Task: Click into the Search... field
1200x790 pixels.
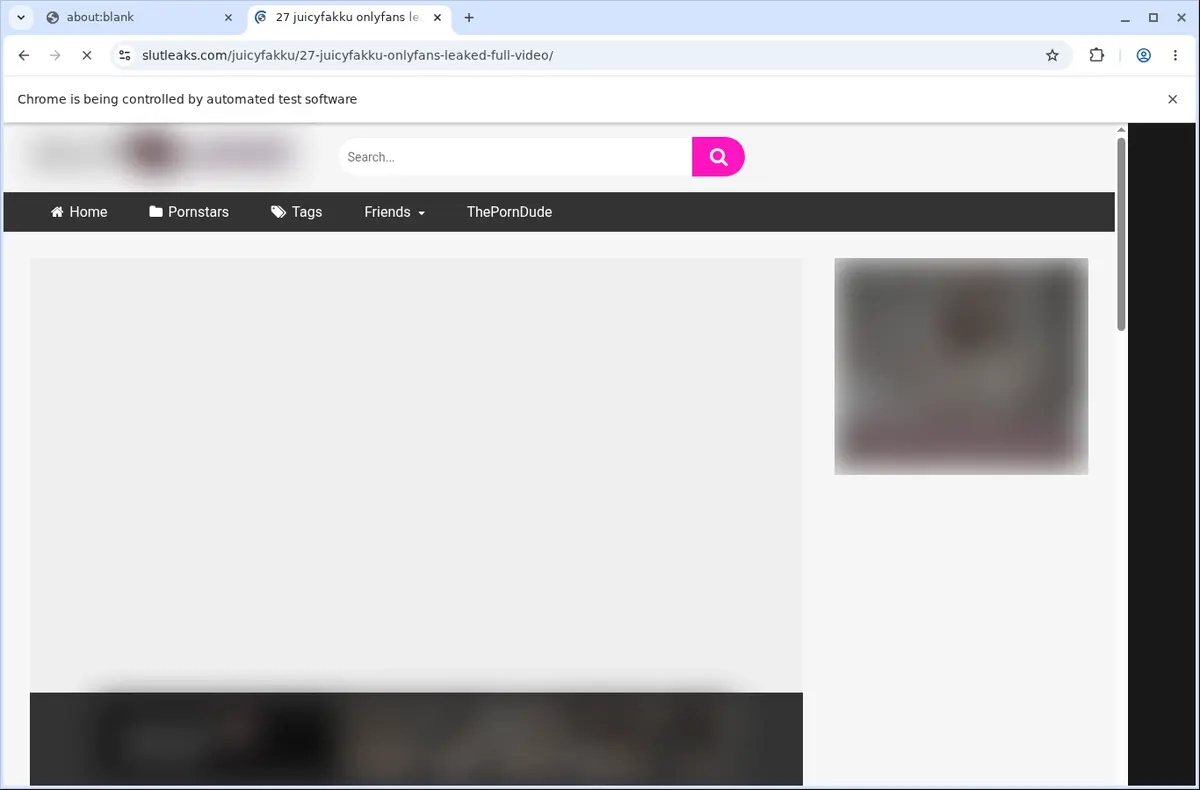Action: click(x=516, y=157)
